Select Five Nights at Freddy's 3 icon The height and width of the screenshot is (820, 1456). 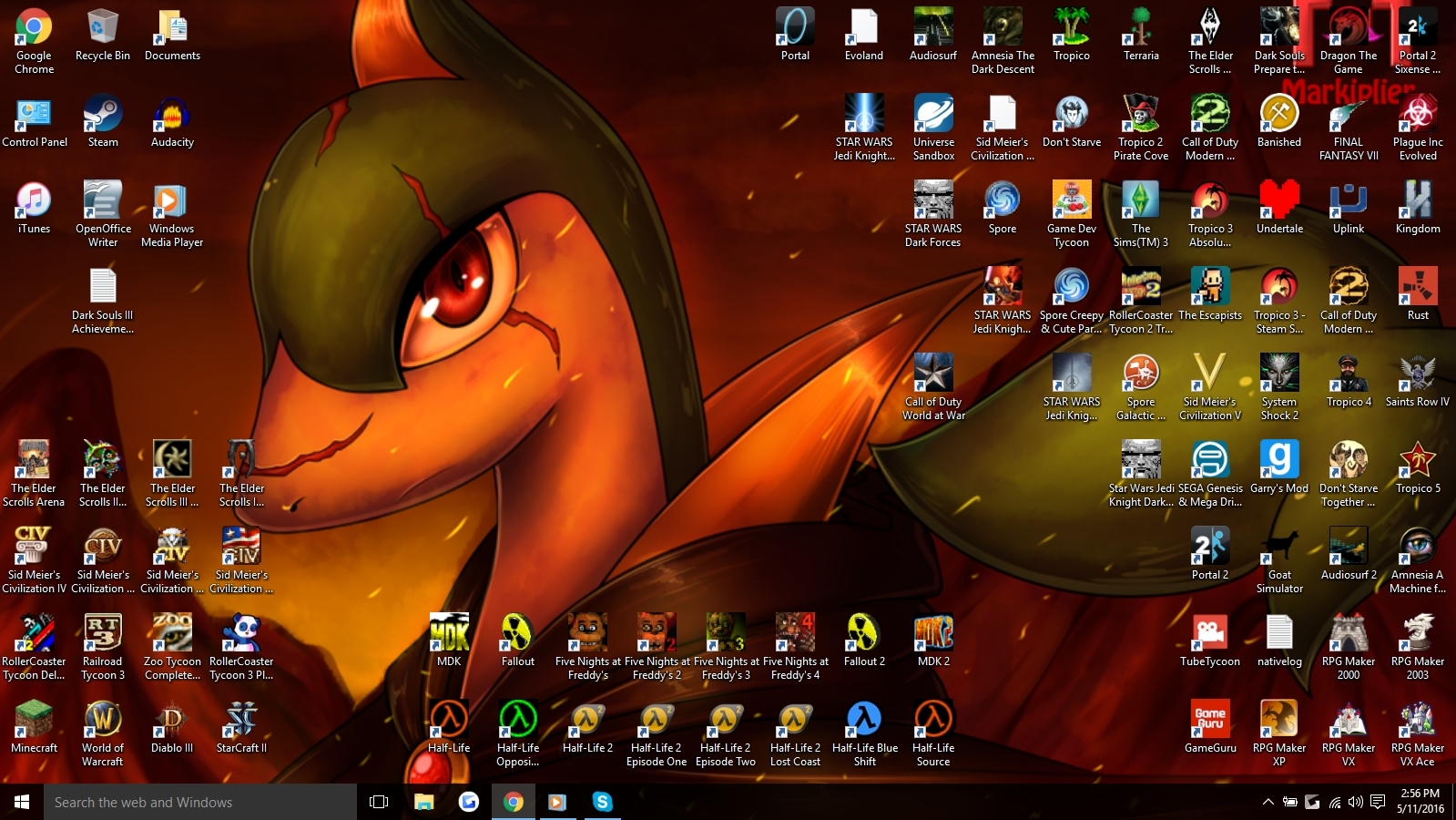[x=726, y=648]
